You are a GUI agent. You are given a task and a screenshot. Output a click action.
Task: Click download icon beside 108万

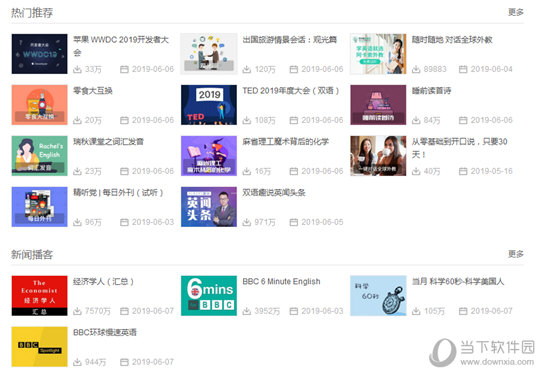pos(247,120)
